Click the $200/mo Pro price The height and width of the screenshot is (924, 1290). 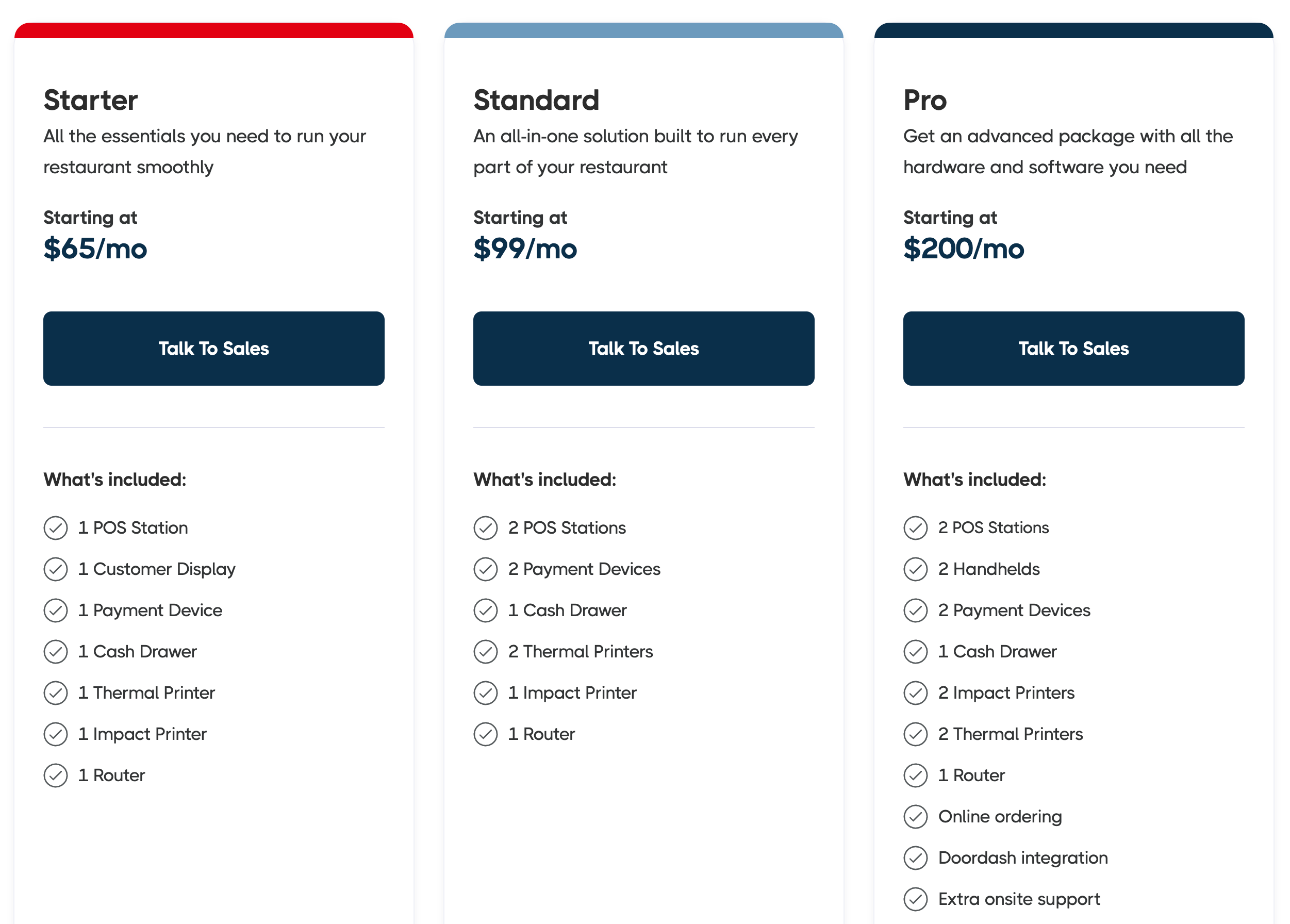pyautogui.click(x=964, y=249)
